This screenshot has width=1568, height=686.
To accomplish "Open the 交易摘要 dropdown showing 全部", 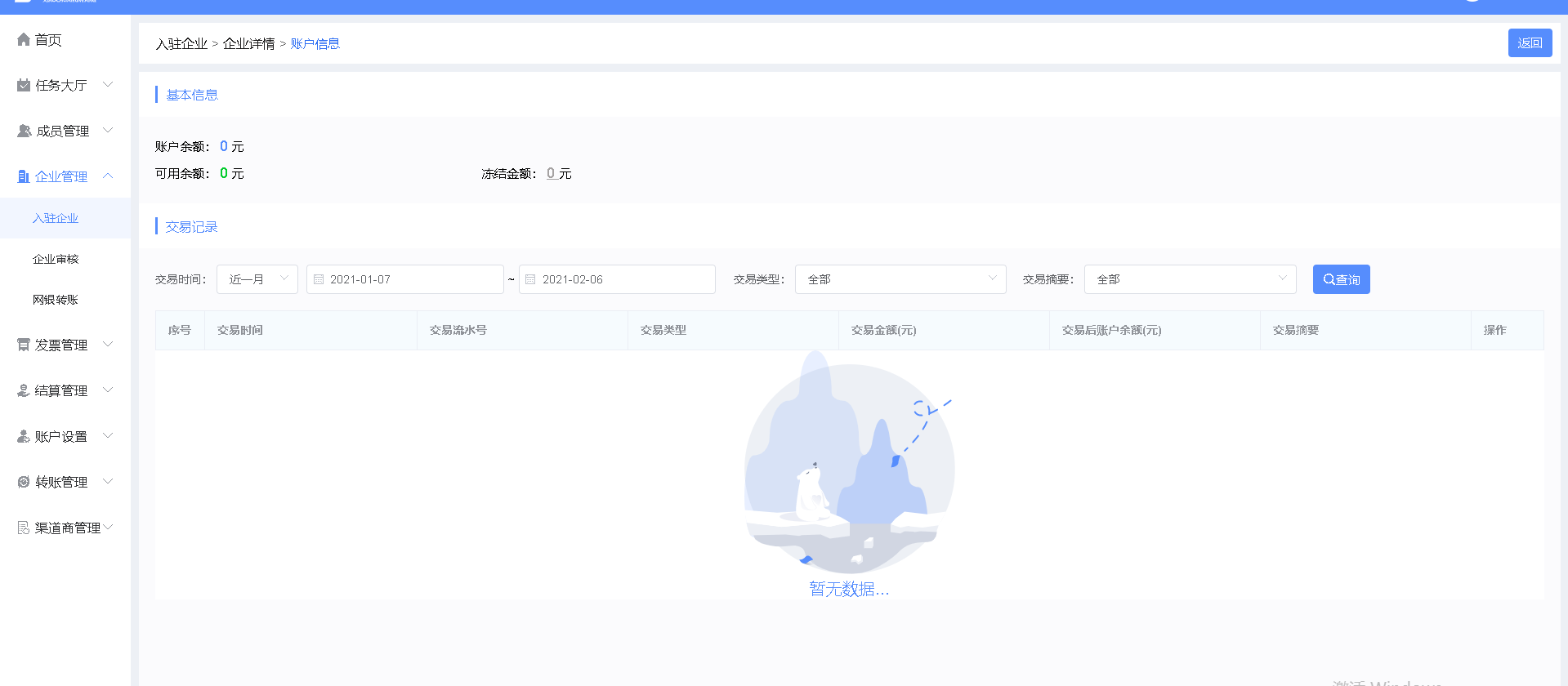I will click(1189, 279).
